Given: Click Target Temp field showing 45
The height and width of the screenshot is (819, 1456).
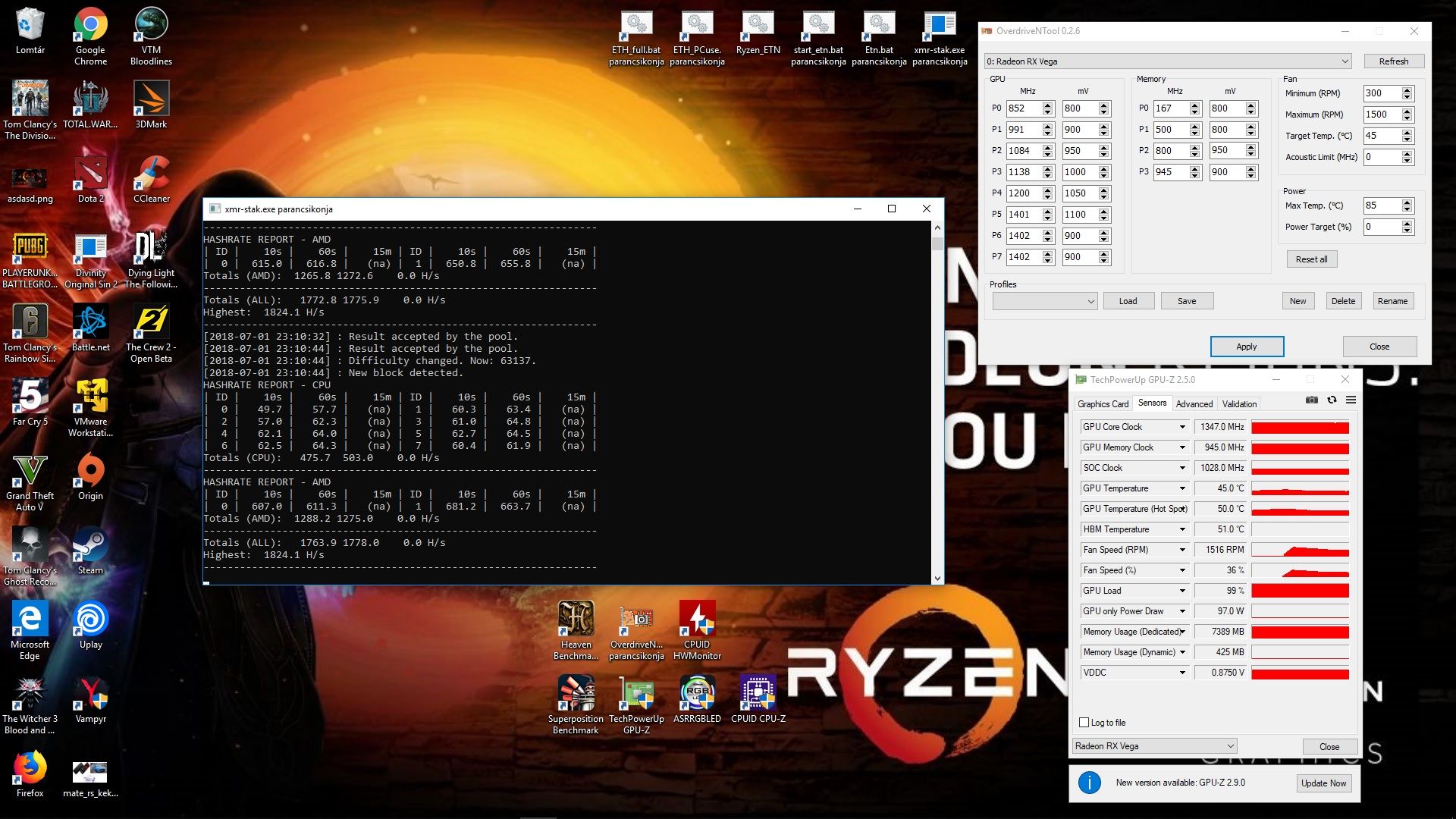Looking at the screenshot, I should pyautogui.click(x=1382, y=136).
